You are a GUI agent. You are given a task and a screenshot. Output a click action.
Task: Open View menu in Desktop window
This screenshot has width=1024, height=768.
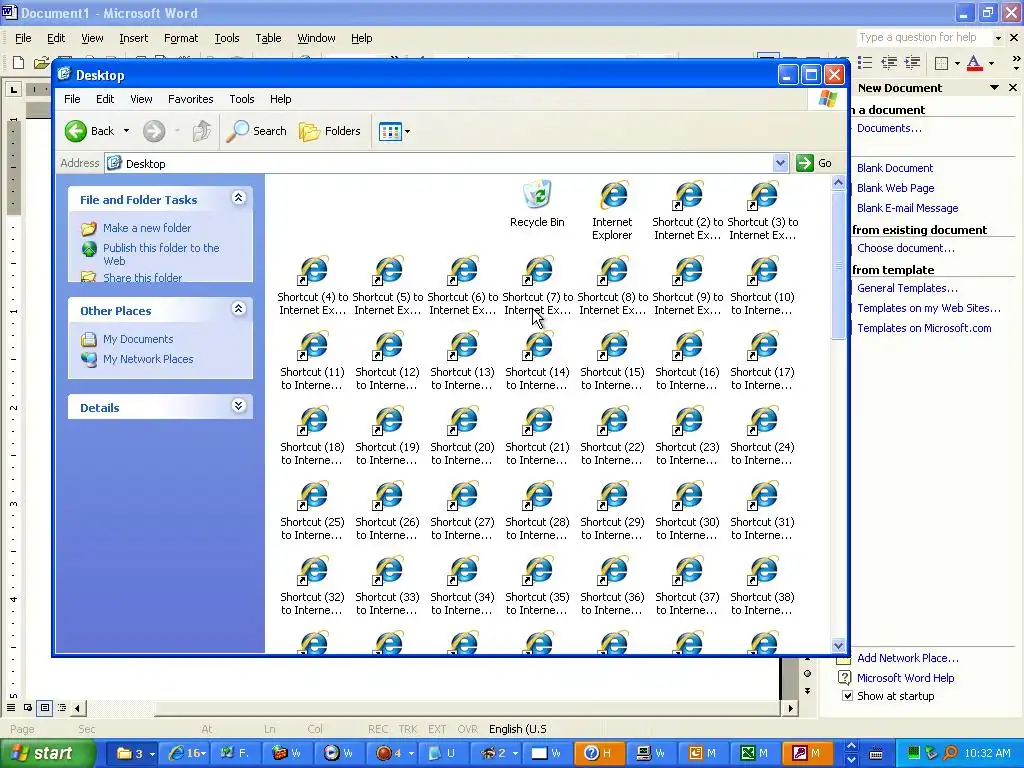pos(141,99)
